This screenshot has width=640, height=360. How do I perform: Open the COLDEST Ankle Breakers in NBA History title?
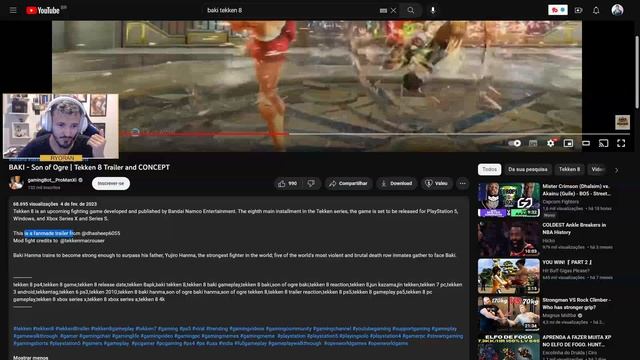tap(574, 229)
